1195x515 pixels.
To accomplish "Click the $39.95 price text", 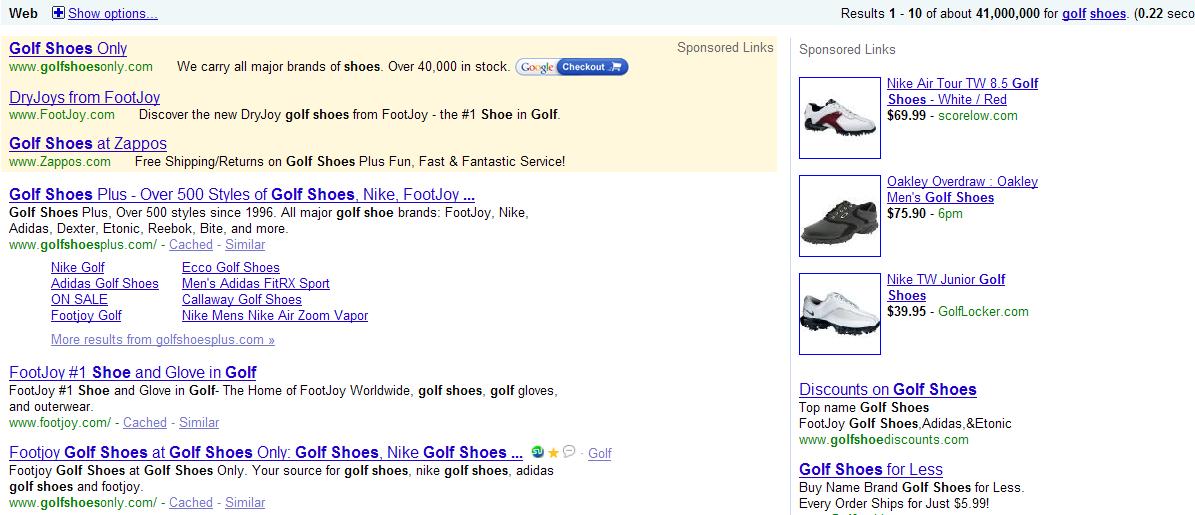I will [906, 312].
